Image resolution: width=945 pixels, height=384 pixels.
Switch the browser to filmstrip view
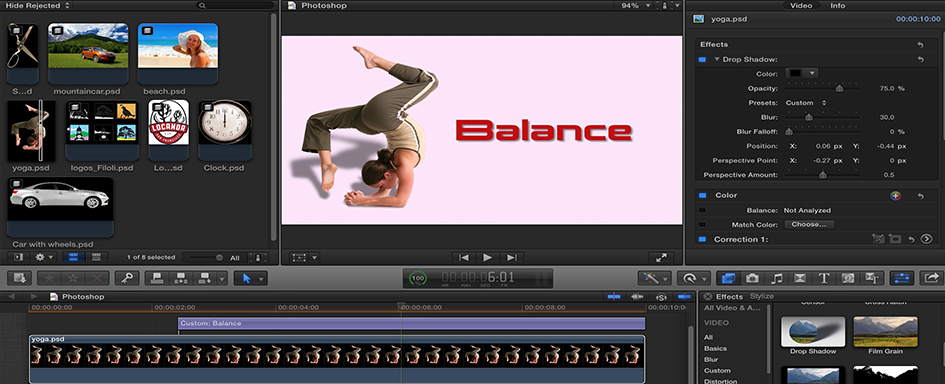point(74,257)
